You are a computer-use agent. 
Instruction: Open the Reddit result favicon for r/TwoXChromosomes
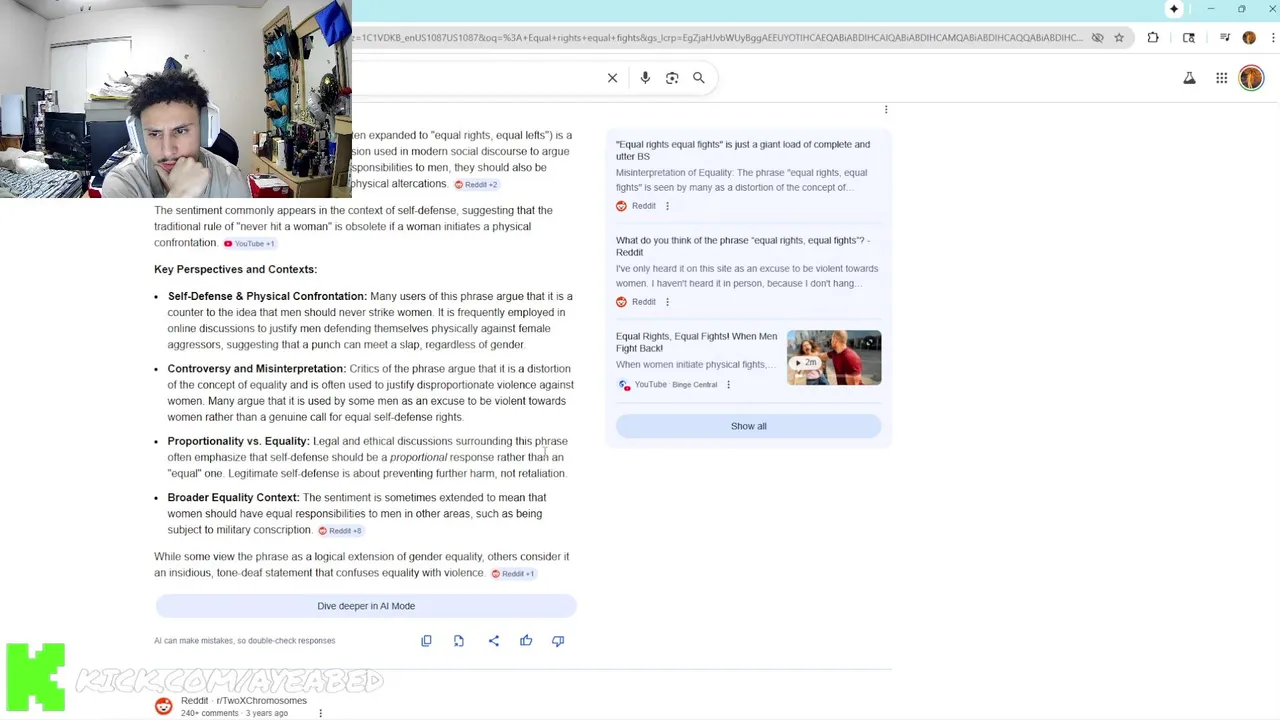[x=164, y=707]
